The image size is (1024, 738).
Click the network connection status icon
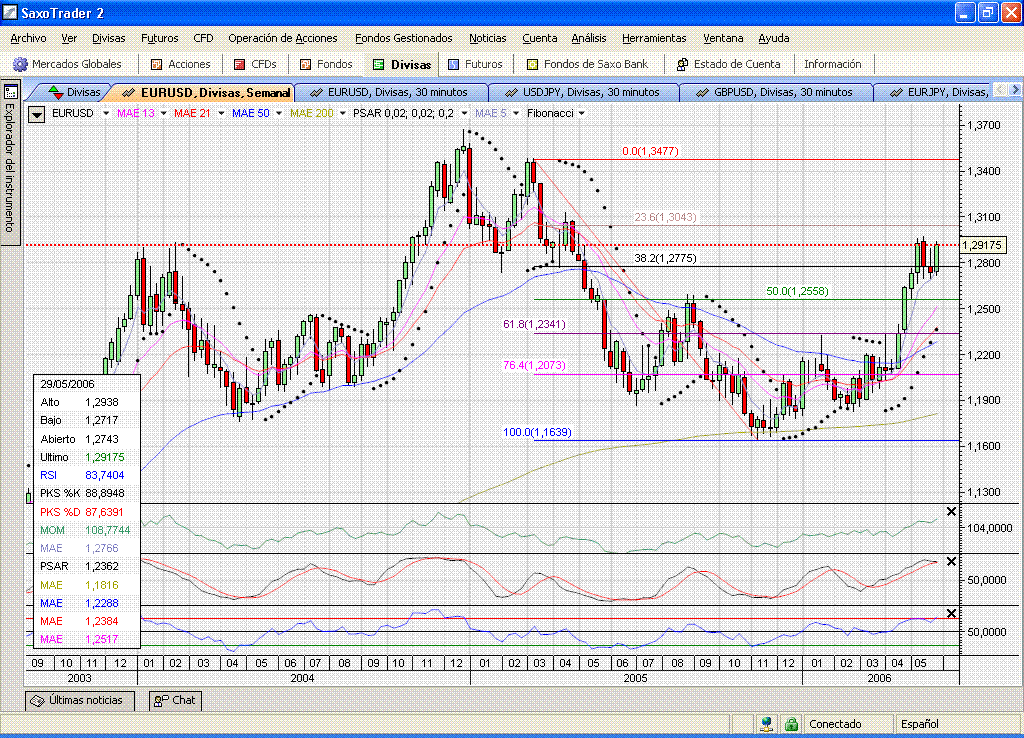click(x=767, y=724)
